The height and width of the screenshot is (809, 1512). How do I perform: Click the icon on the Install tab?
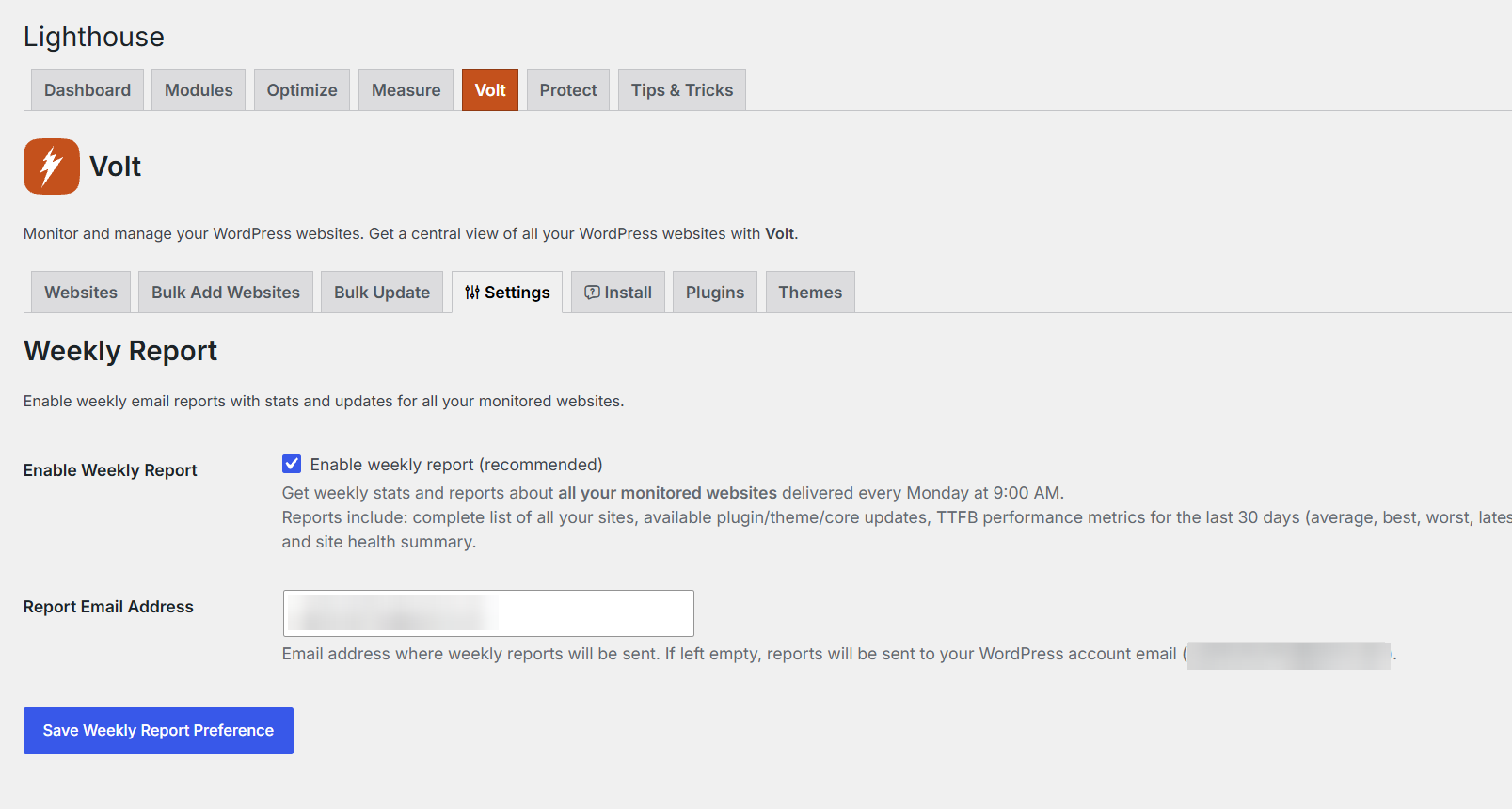[x=592, y=293]
